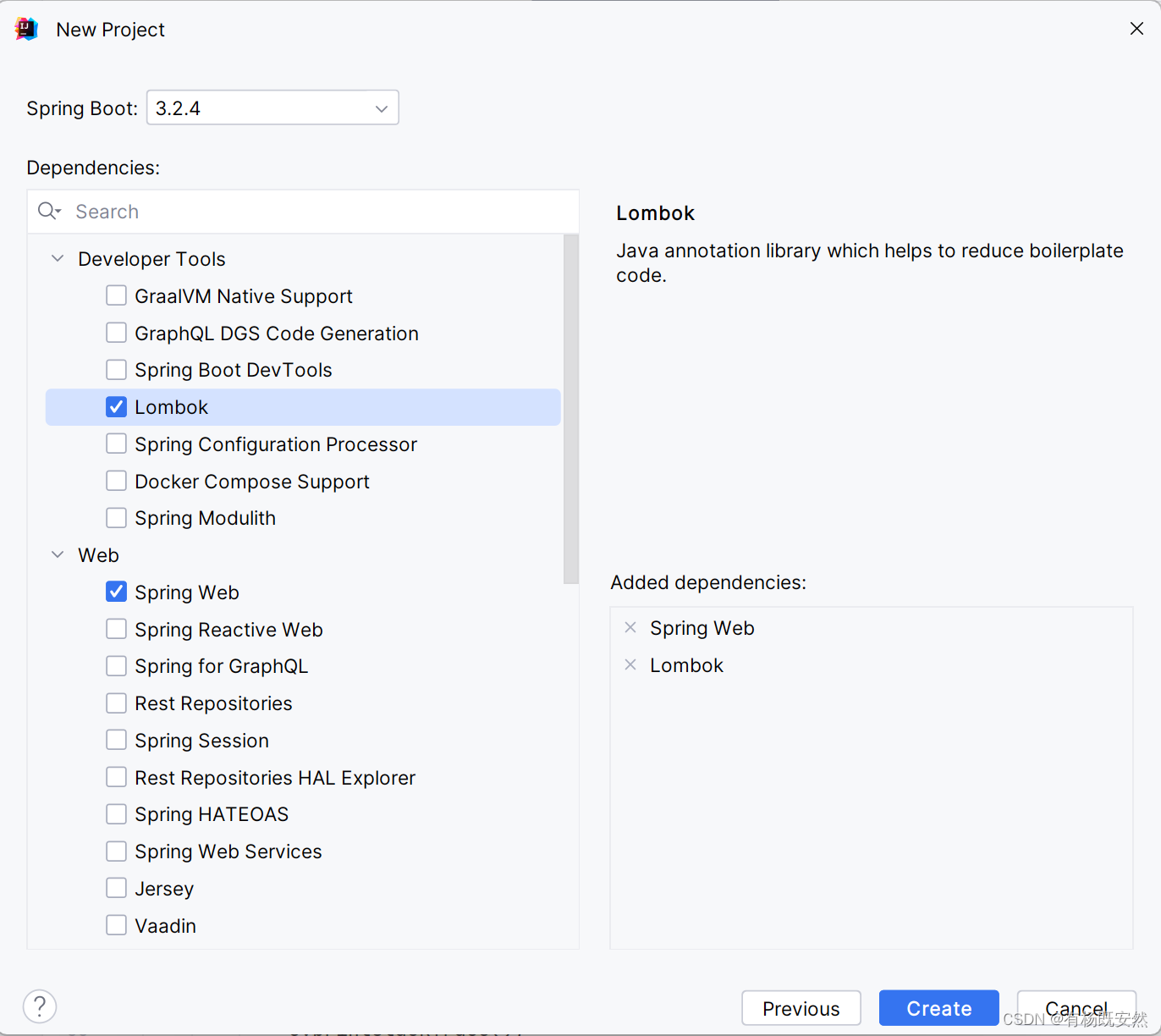Check Spring Configuration Processor
Image resolution: width=1161 pixels, height=1036 pixels.
[116, 444]
